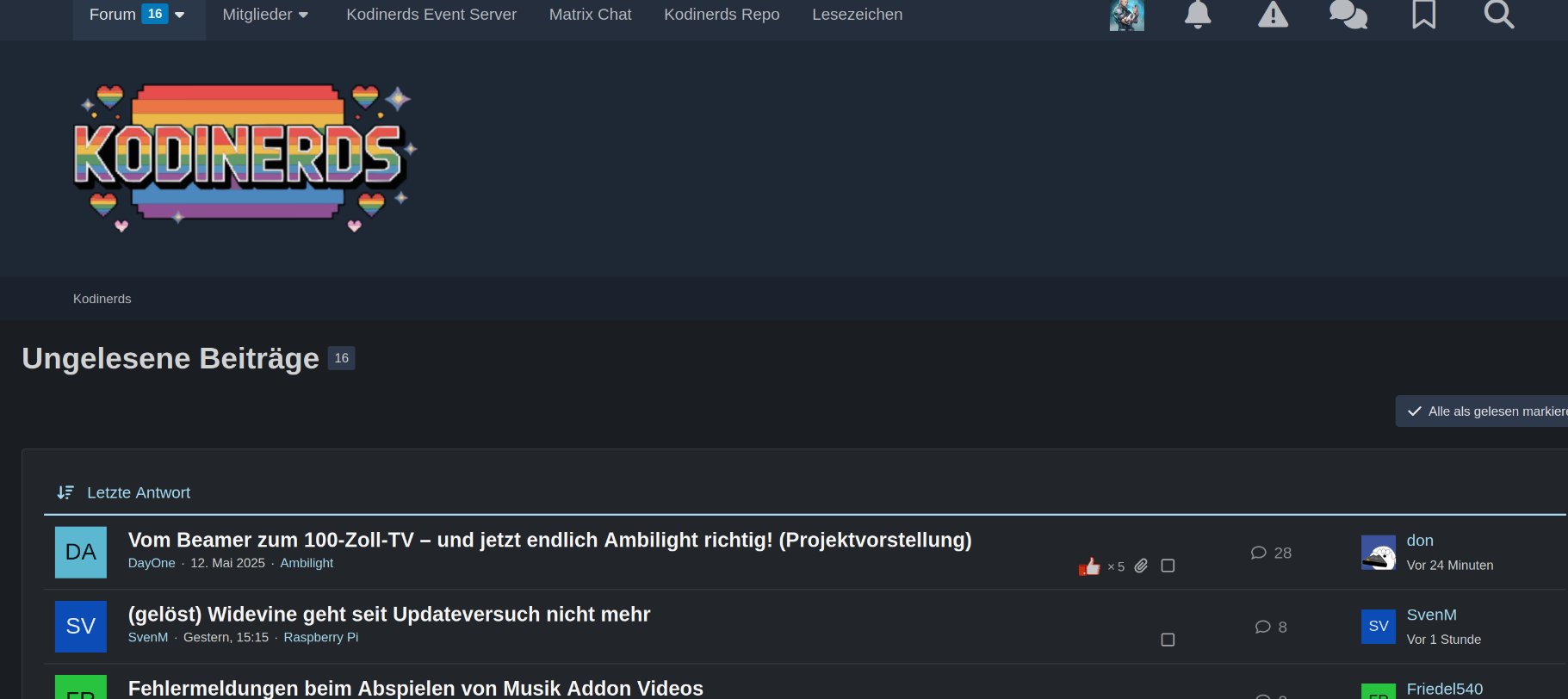Open thread Vom Beamer zum 100-Zoll-TV
Viewport: 1568px width, 699px height.
pos(549,540)
